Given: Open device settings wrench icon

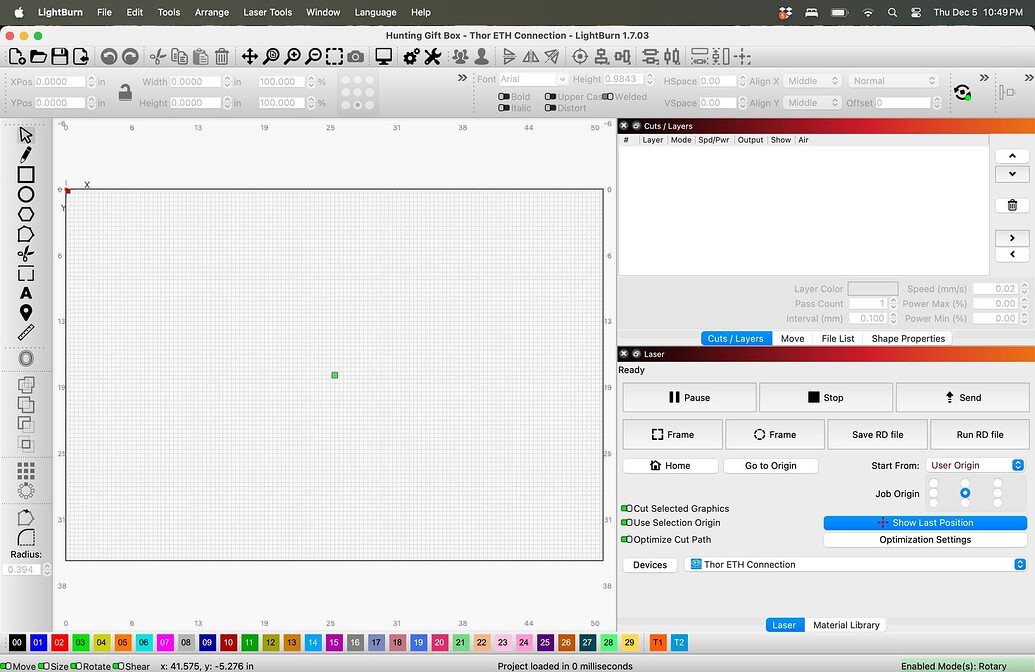Looking at the screenshot, I should (x=431, y=56).
